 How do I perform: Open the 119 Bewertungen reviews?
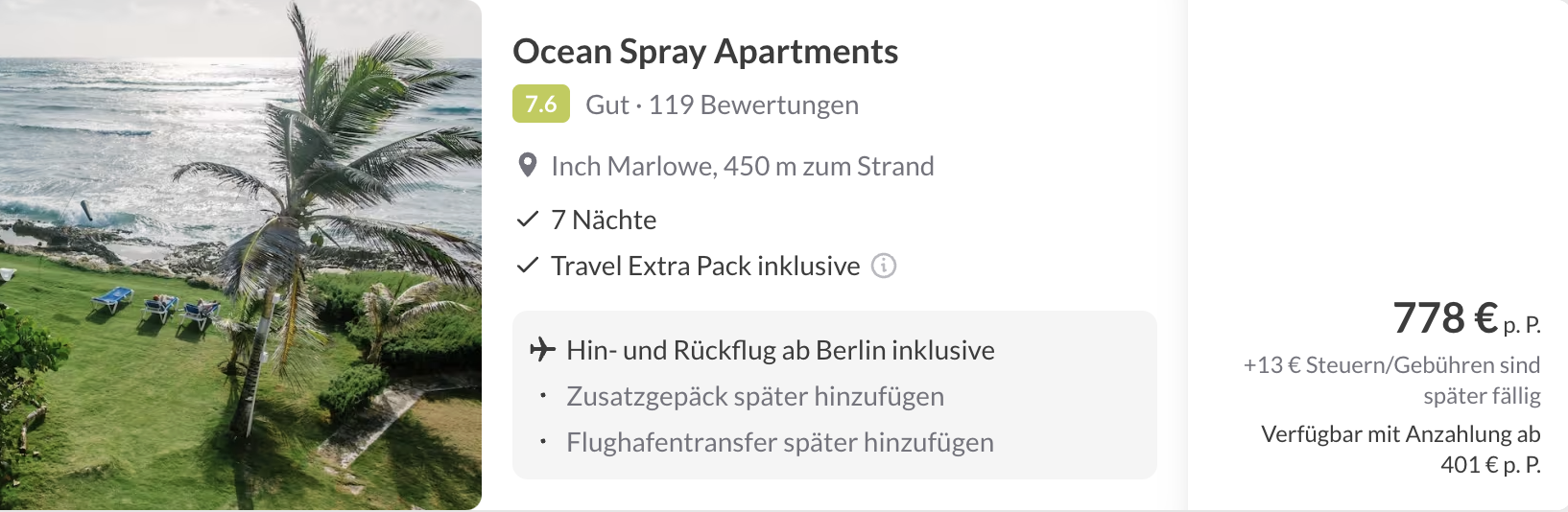click(x=753, y=105)
